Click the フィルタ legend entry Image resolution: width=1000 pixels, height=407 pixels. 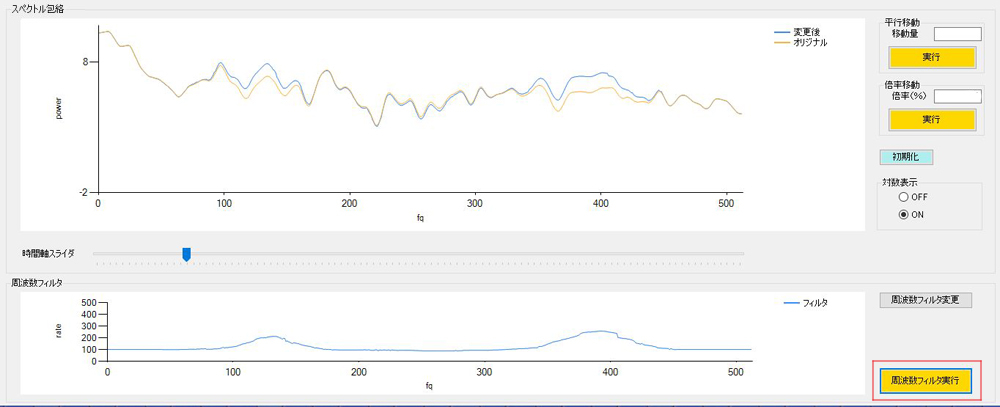(806, 302)
